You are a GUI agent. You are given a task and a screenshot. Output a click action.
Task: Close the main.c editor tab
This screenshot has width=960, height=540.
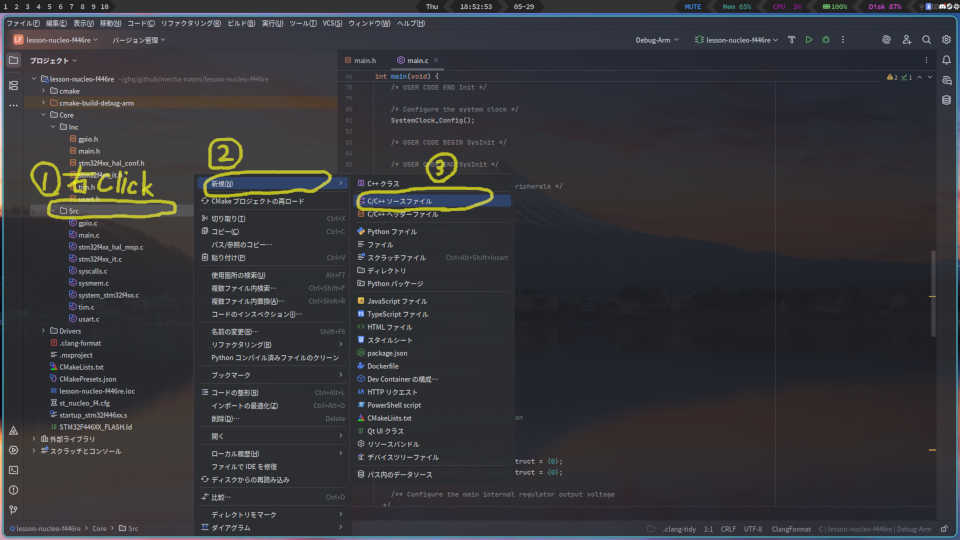point(436,60)
